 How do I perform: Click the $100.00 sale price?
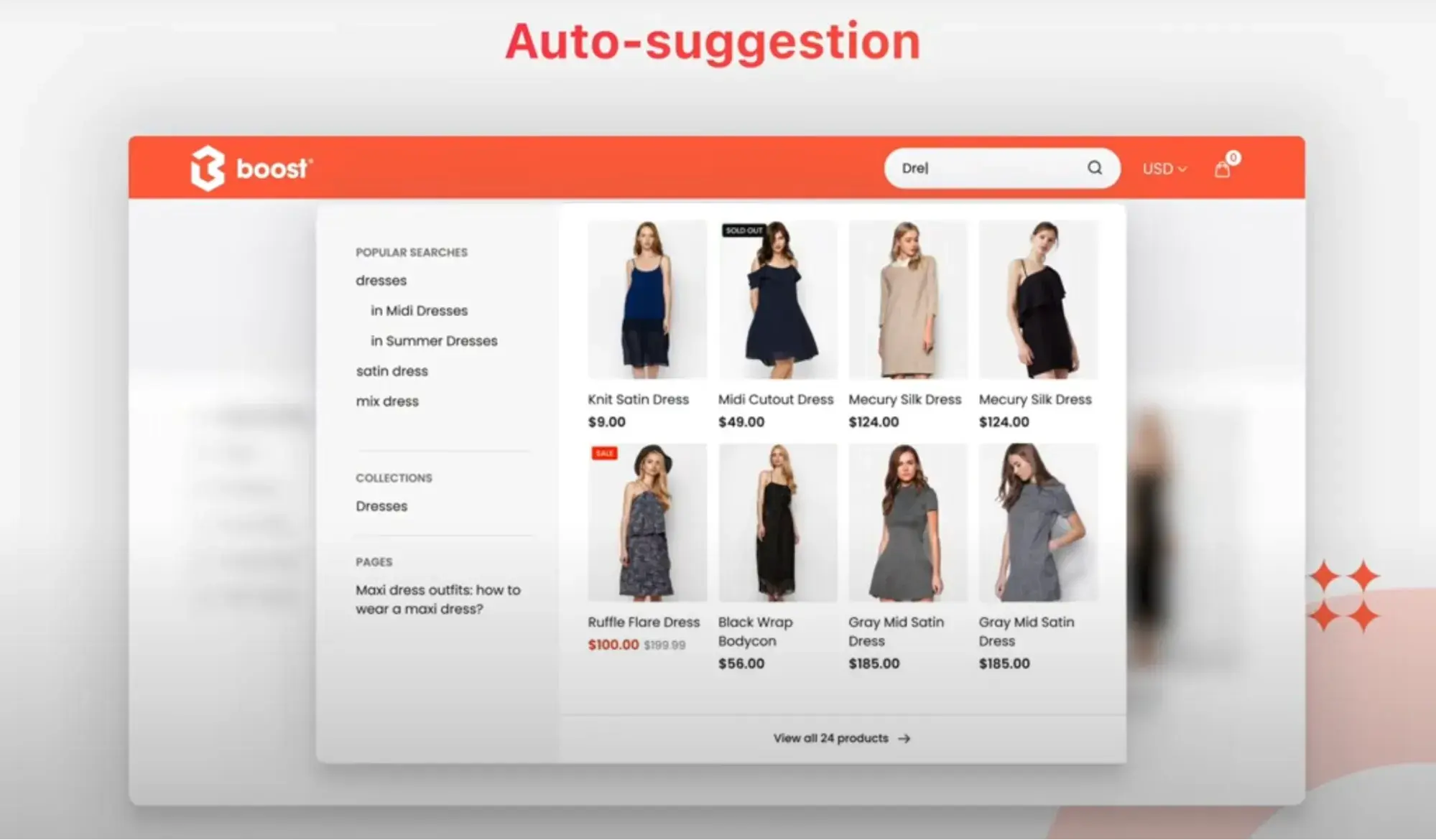613,645
